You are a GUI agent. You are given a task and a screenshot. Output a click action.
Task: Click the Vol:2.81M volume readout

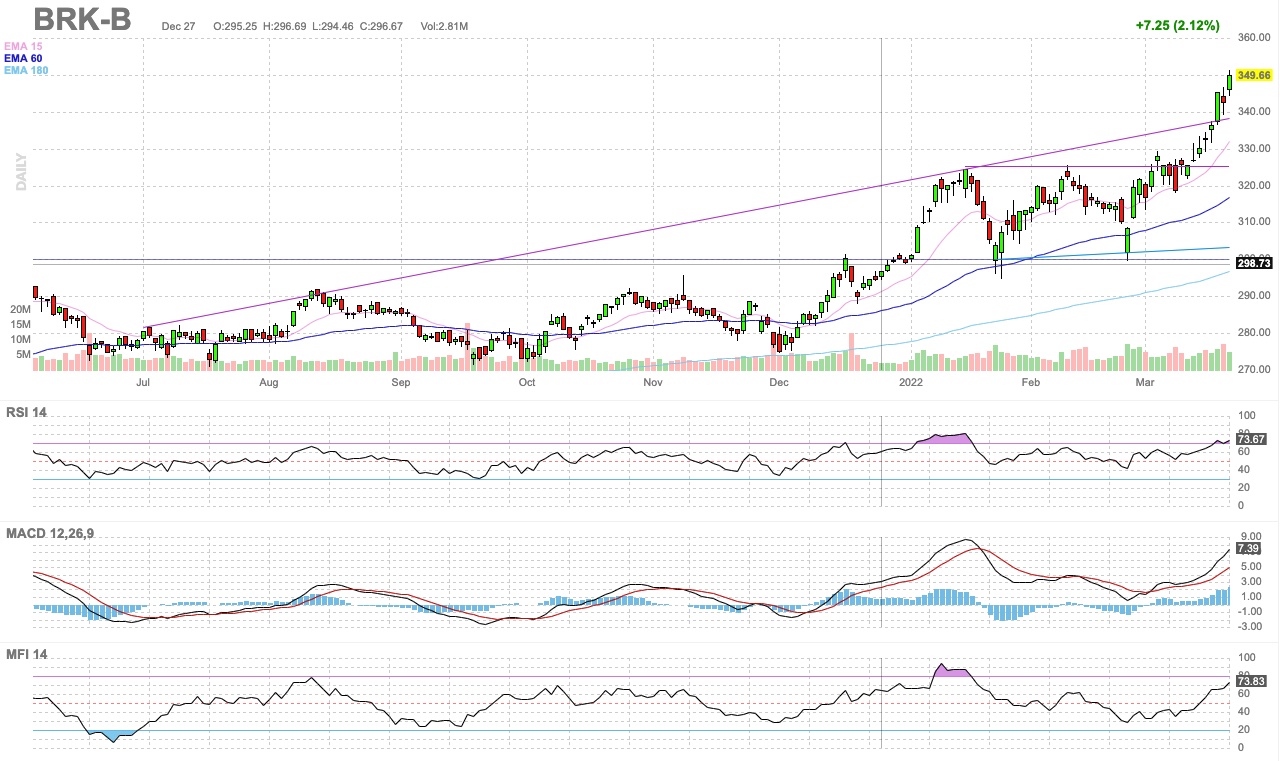point(445,26)
